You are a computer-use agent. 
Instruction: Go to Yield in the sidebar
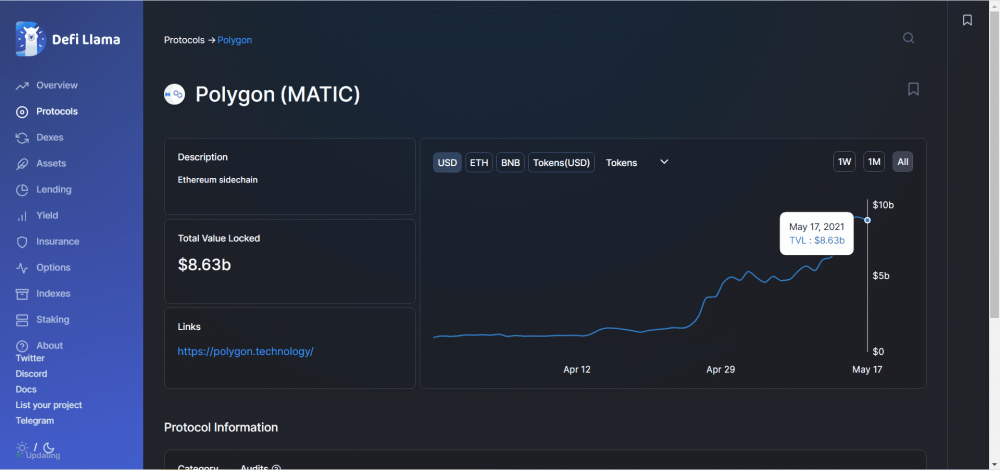pos(47,215)
